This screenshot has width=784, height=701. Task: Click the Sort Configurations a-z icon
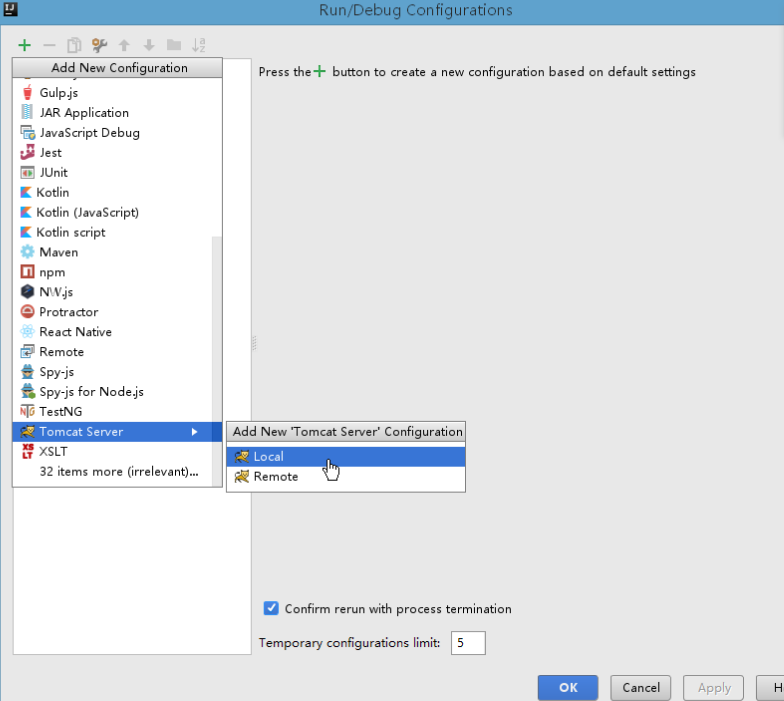click(198, 46)
